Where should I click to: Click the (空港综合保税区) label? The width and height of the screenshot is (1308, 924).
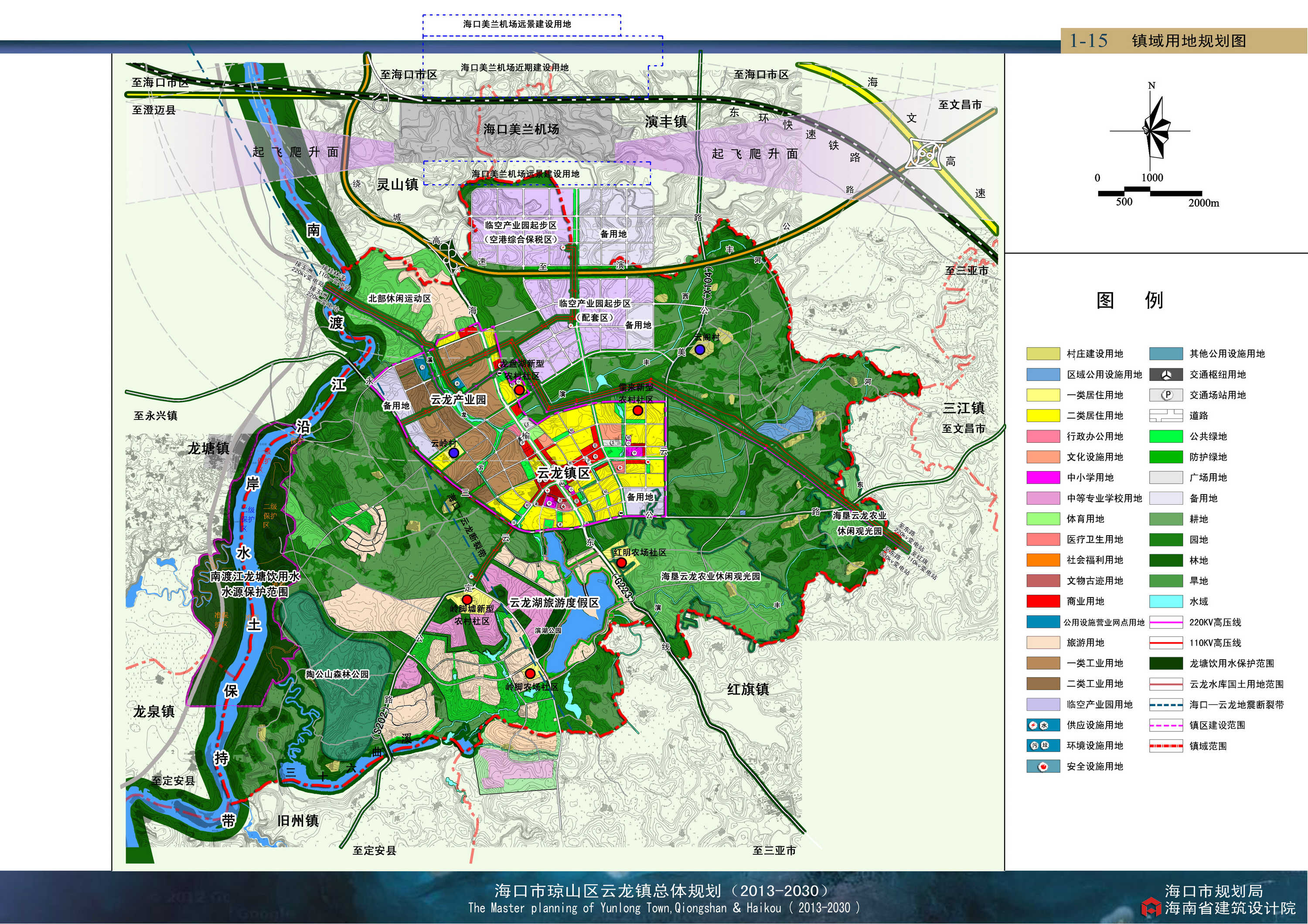pos(521,240)
